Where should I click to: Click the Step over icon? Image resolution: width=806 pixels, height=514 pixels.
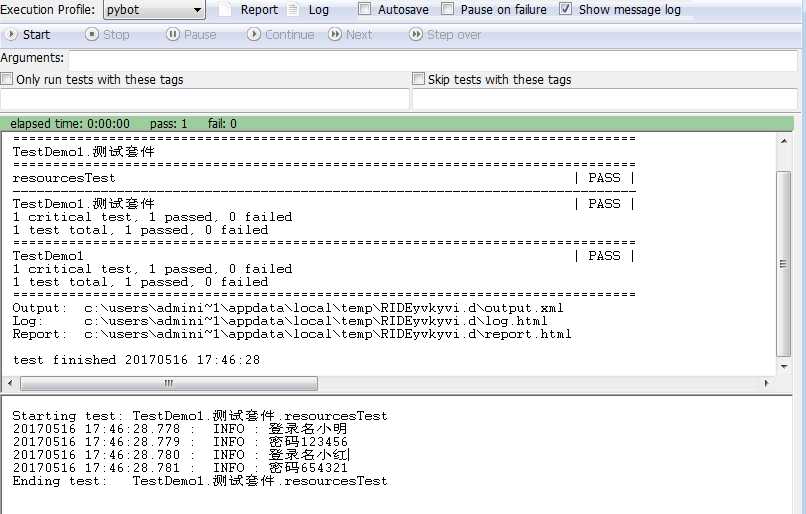click(x=415, y=34)
